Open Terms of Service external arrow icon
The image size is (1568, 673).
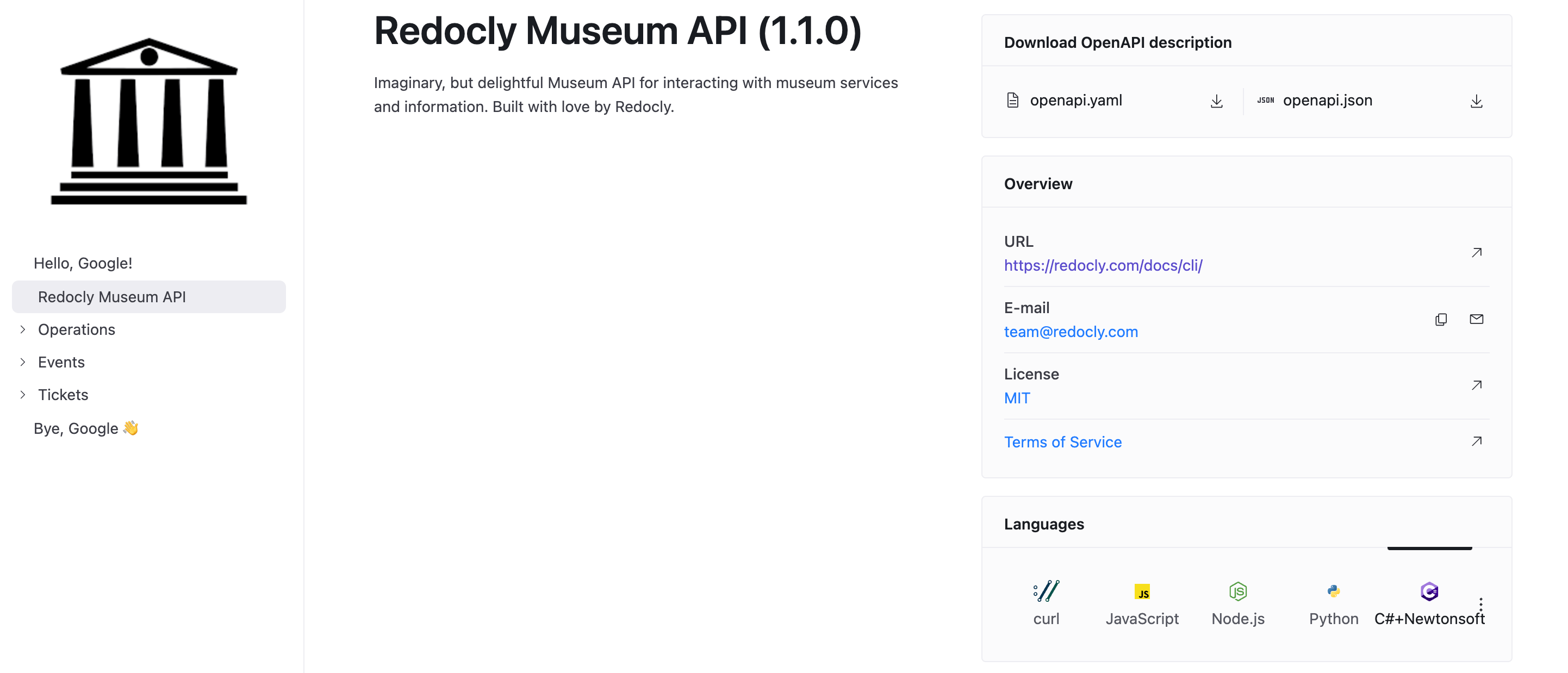(1476, 441)
